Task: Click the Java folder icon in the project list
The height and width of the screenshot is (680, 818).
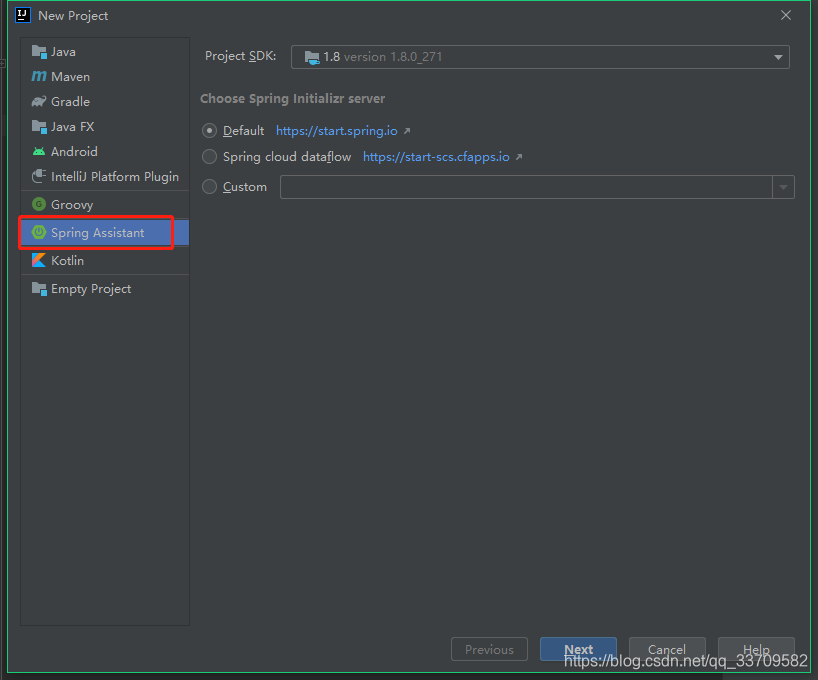Action: point(39,52)
